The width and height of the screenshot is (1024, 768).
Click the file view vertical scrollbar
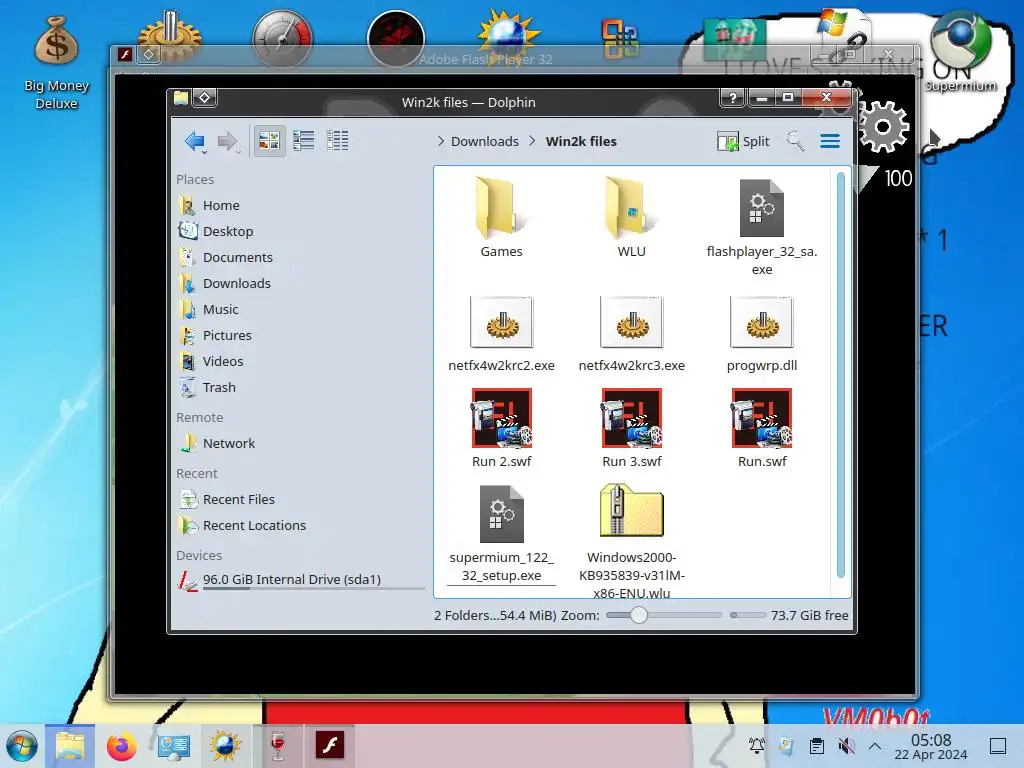840,375
